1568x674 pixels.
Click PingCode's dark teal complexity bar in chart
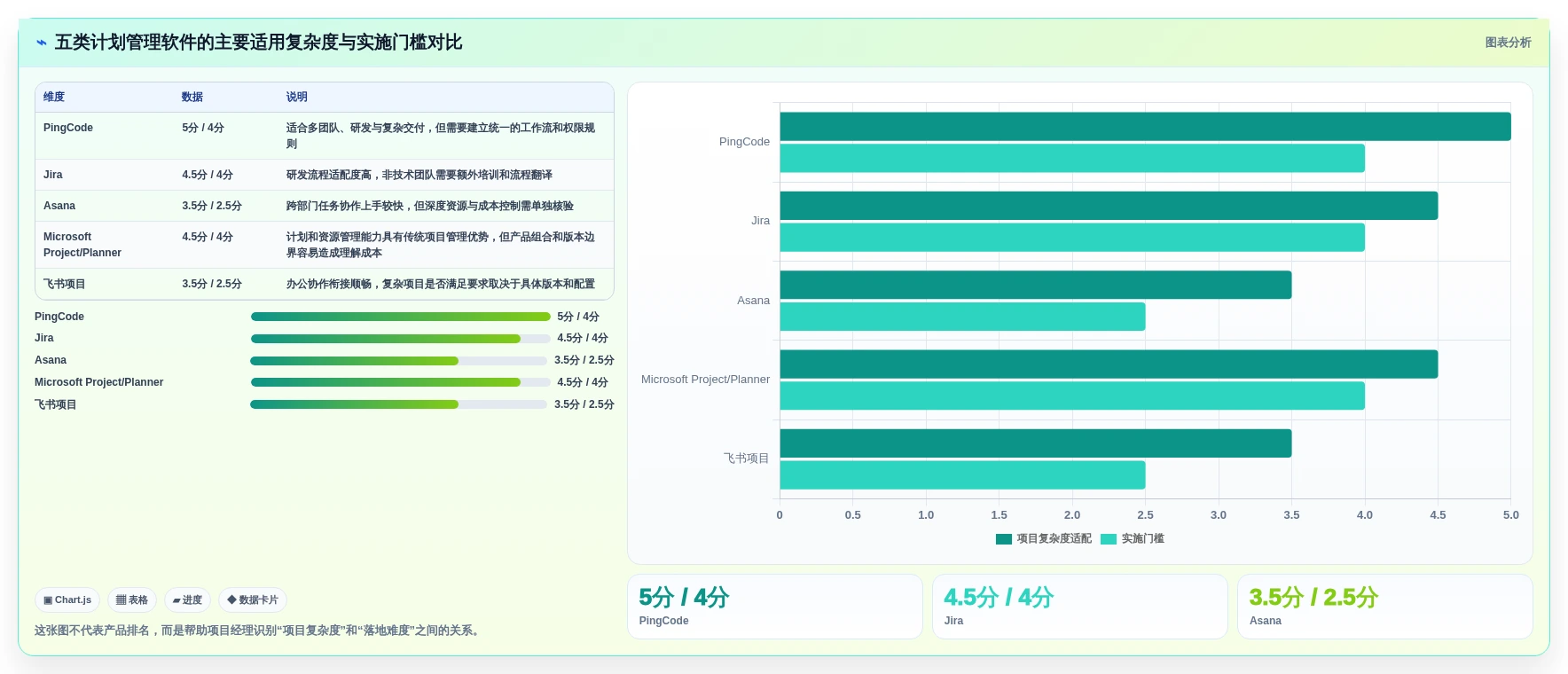[x=1145, y=127]
